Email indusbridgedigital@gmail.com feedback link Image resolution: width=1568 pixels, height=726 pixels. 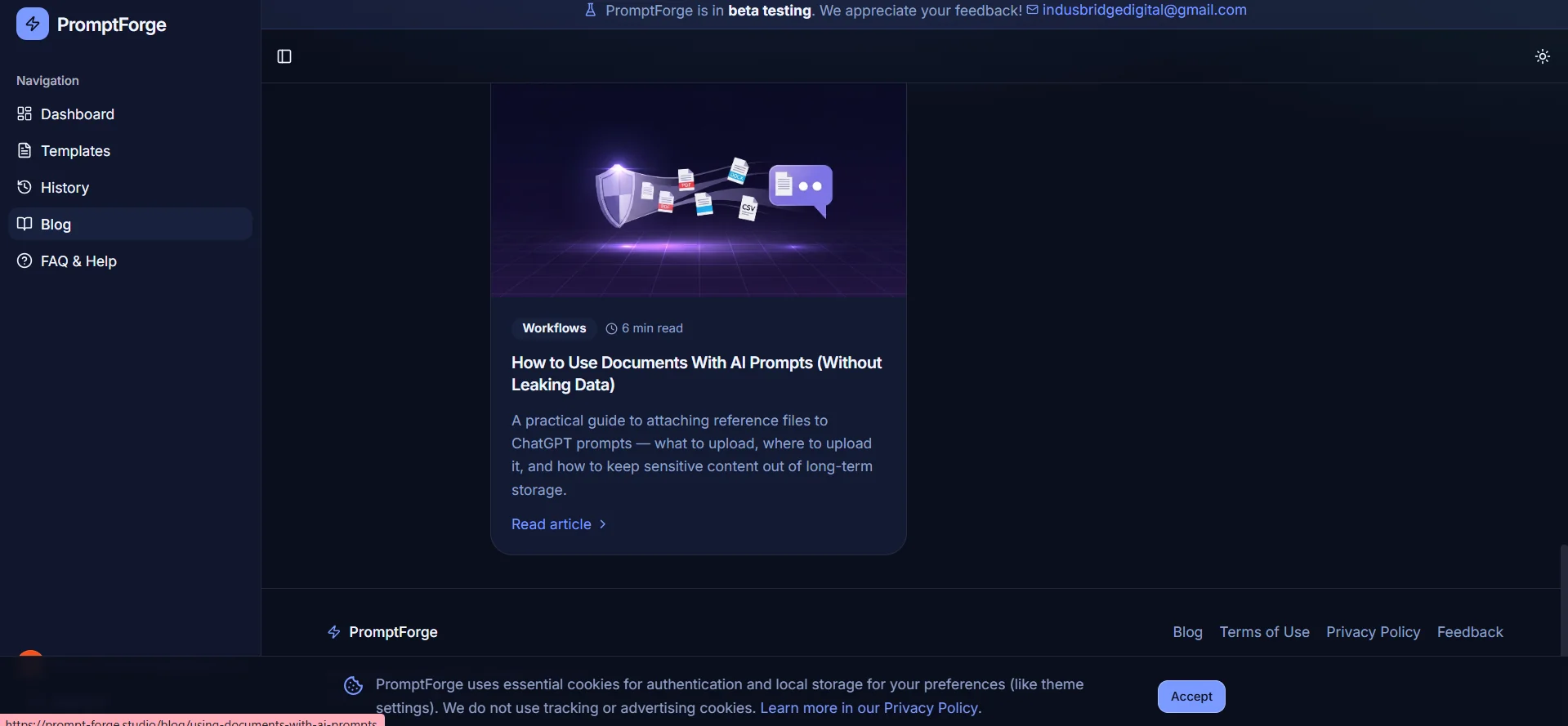[x=1144, y=10]
